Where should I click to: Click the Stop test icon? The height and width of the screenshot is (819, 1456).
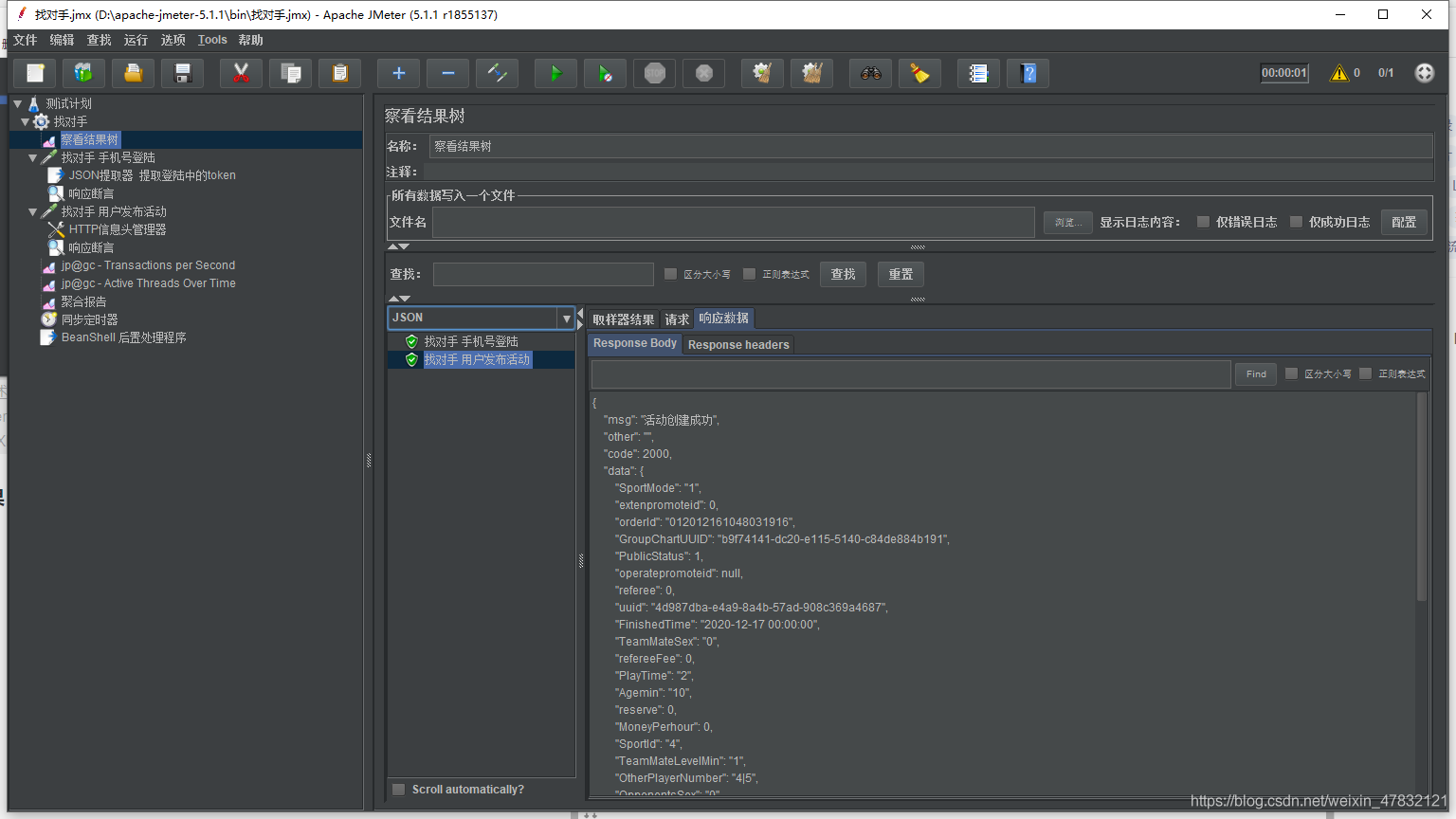pos(655,73)
